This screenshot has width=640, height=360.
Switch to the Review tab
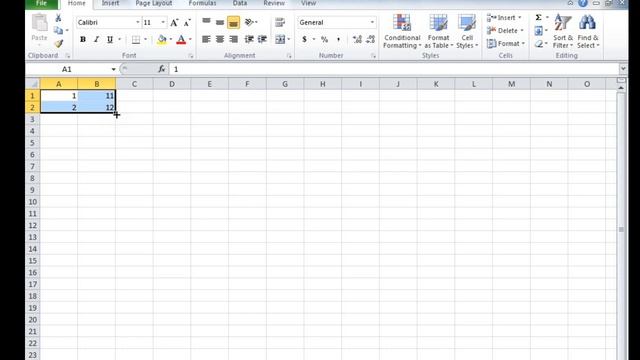click(274, 3)
